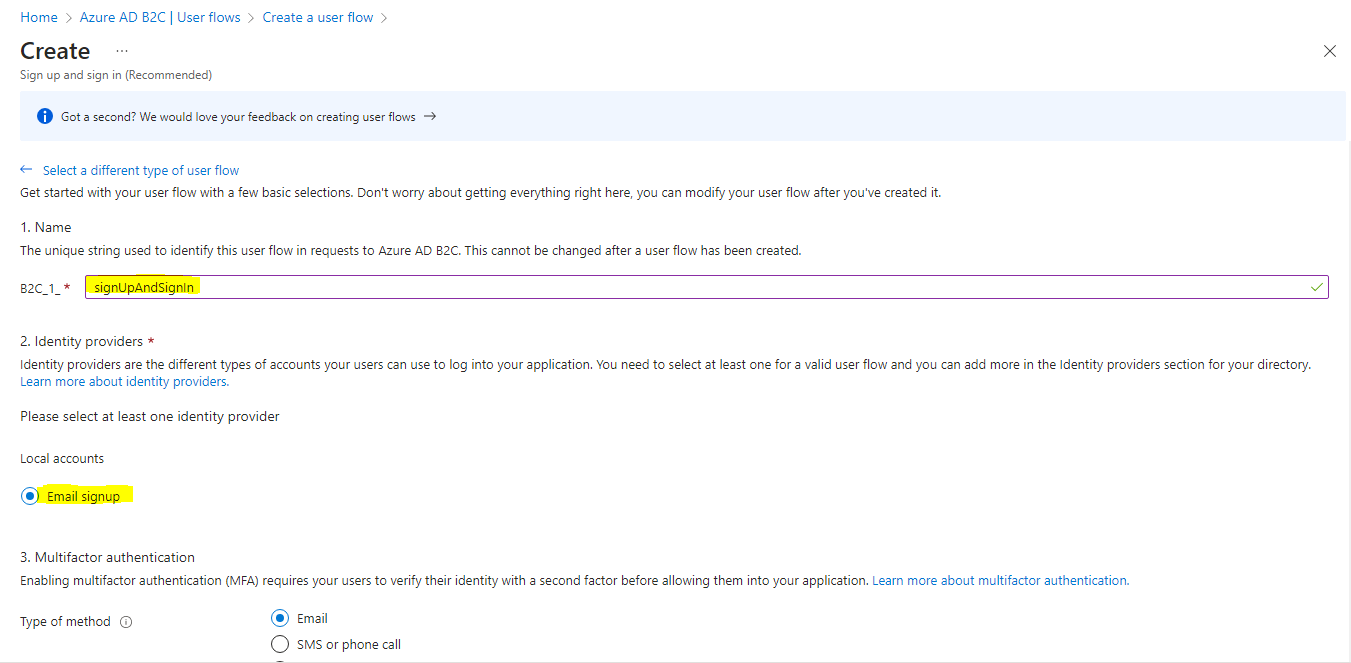Viewport: 1351px width, 663px height.
Task: Select SMS or phone call MFA method
Action: pos(280,644)
